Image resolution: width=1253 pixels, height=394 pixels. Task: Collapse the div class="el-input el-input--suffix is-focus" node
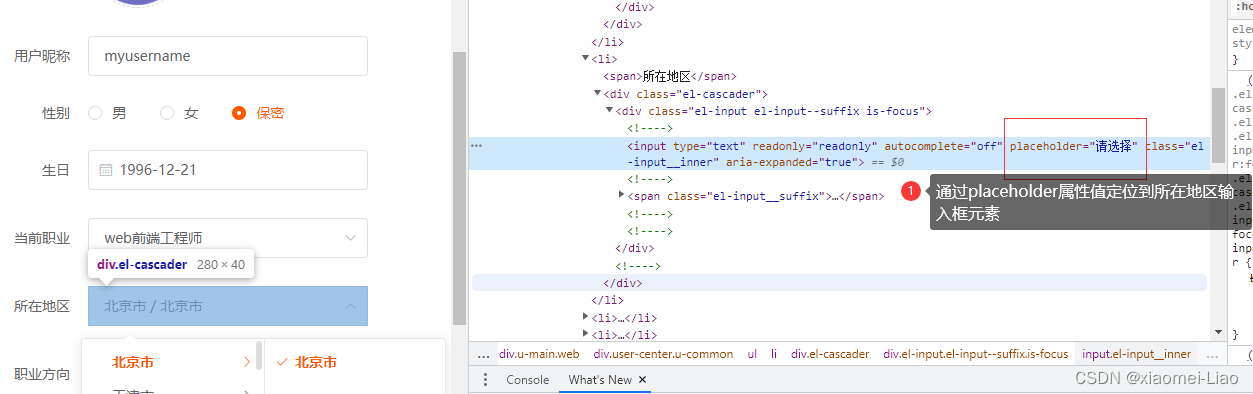pos(609,111)
